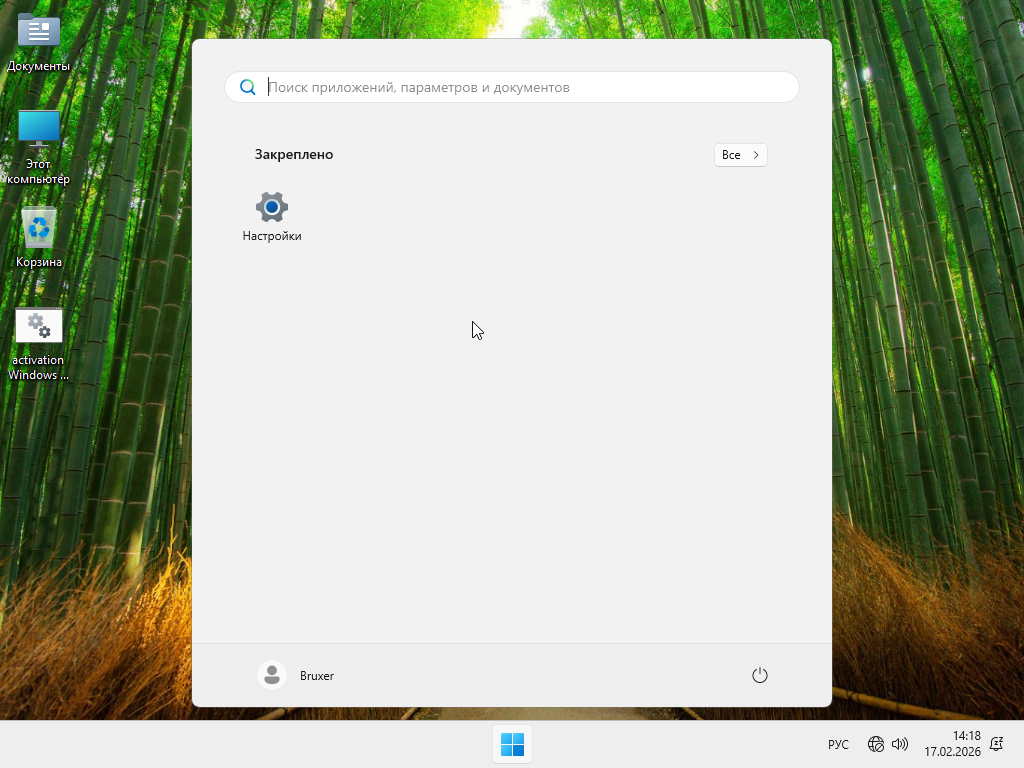1024x768 pixels.
Task: Select the activation Windows desktop shortcut
Action: point(39,344)
